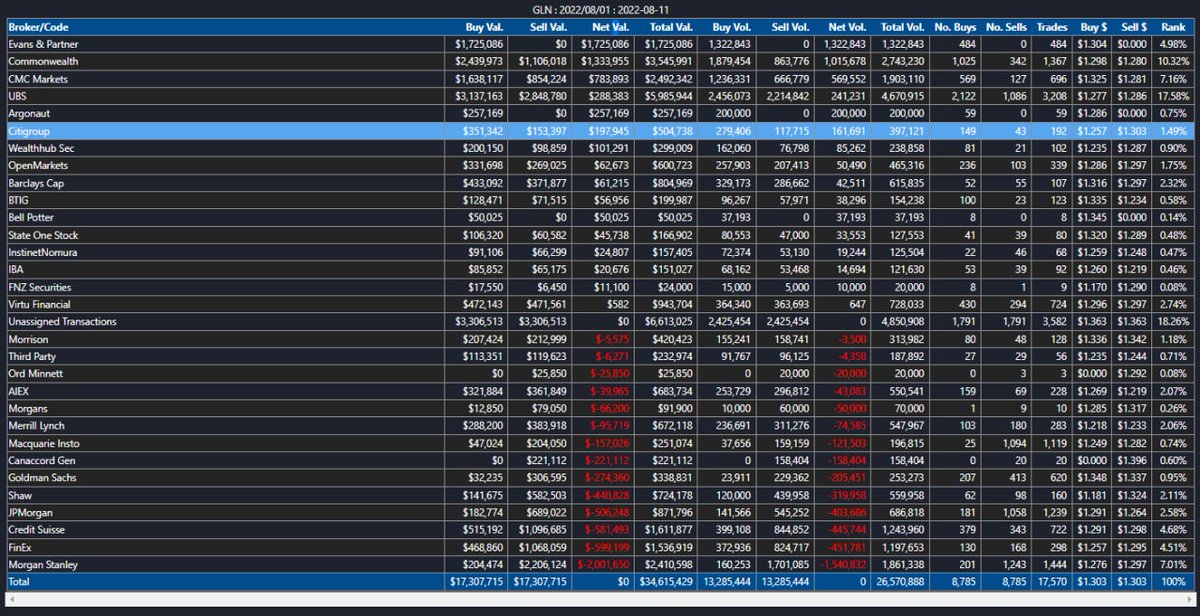Viewport: 1200px width, 616px height.
Task: Select the IBA broker row
Action: point(598,269)
